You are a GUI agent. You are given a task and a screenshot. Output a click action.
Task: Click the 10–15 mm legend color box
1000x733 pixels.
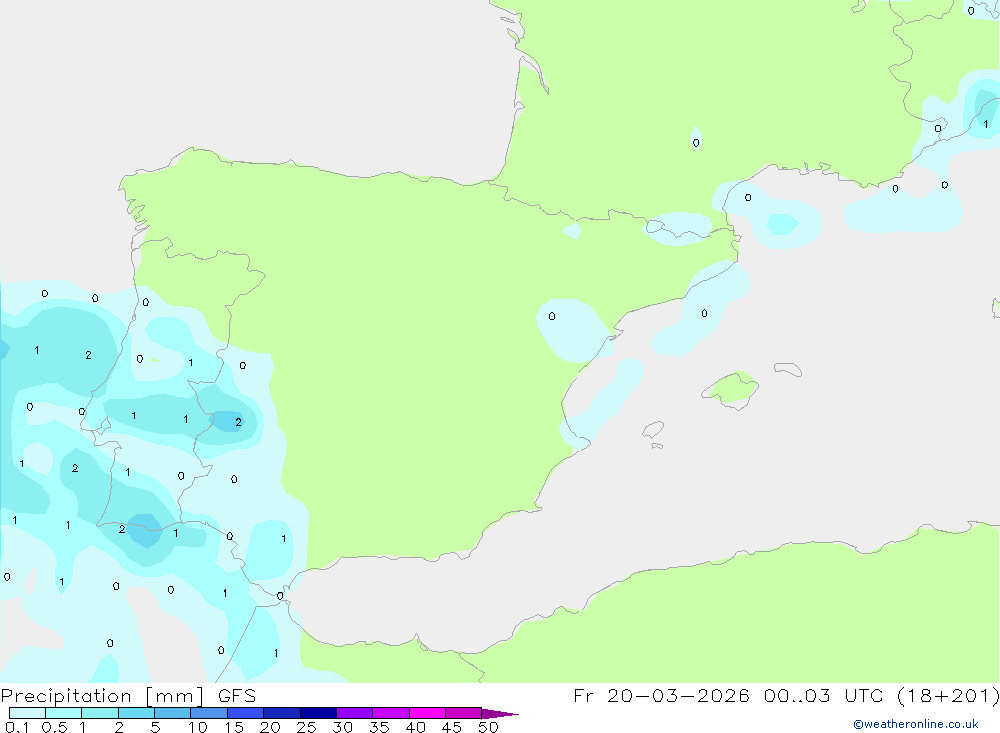[209, 713]
